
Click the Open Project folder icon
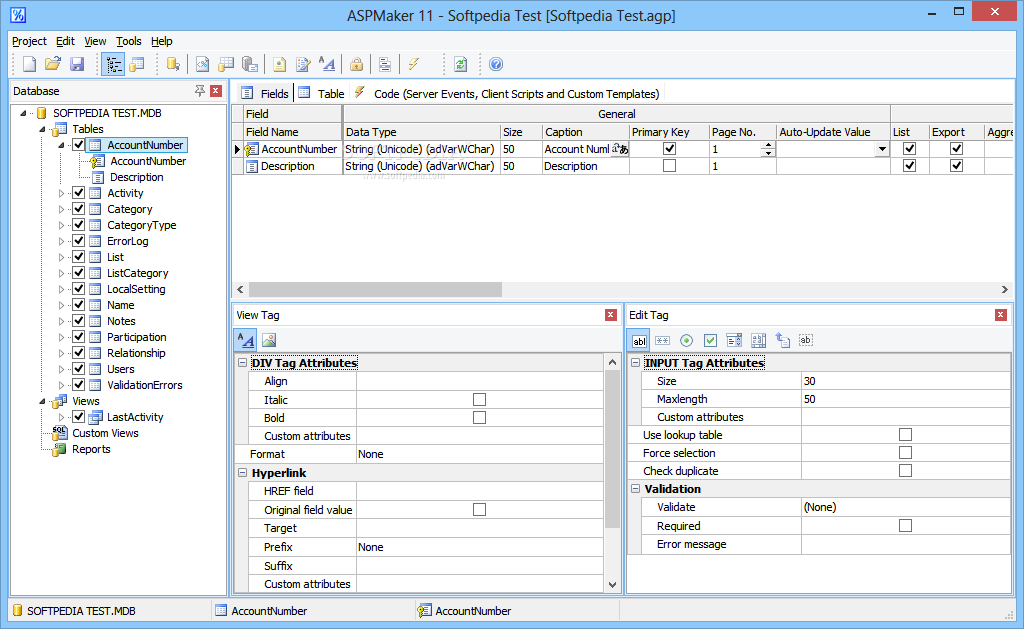coord(53,64)
